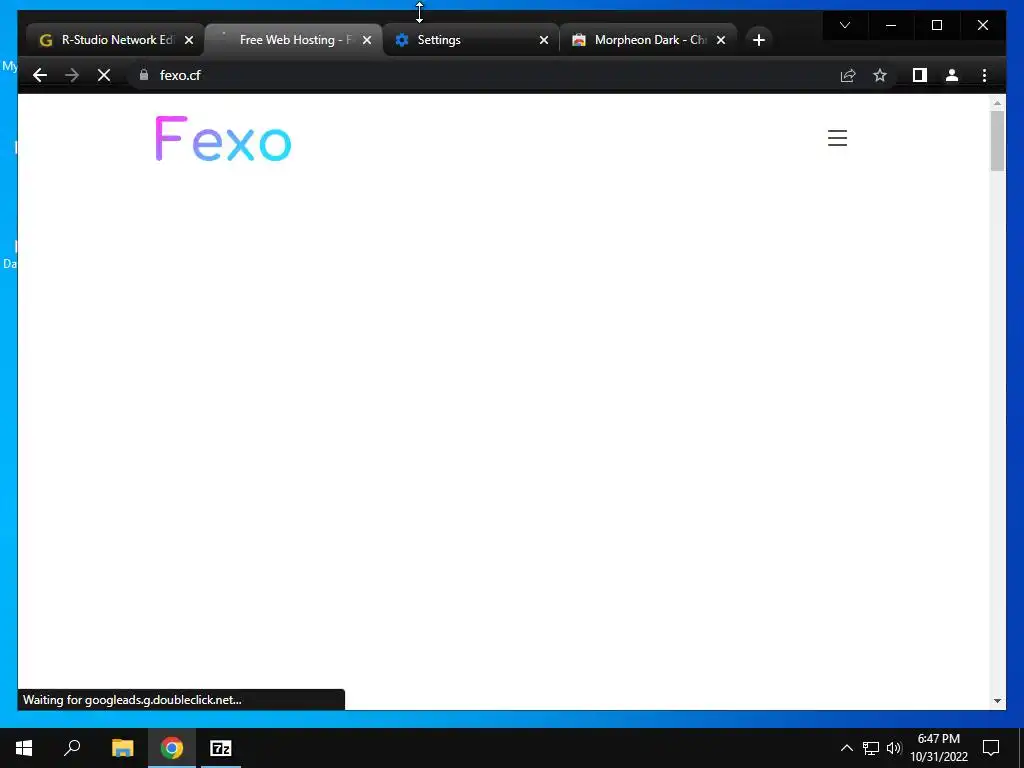Open the Fexo hamburger menu
The width and height of the screenshot is (1024, 768).
click(x=837, y=138)
